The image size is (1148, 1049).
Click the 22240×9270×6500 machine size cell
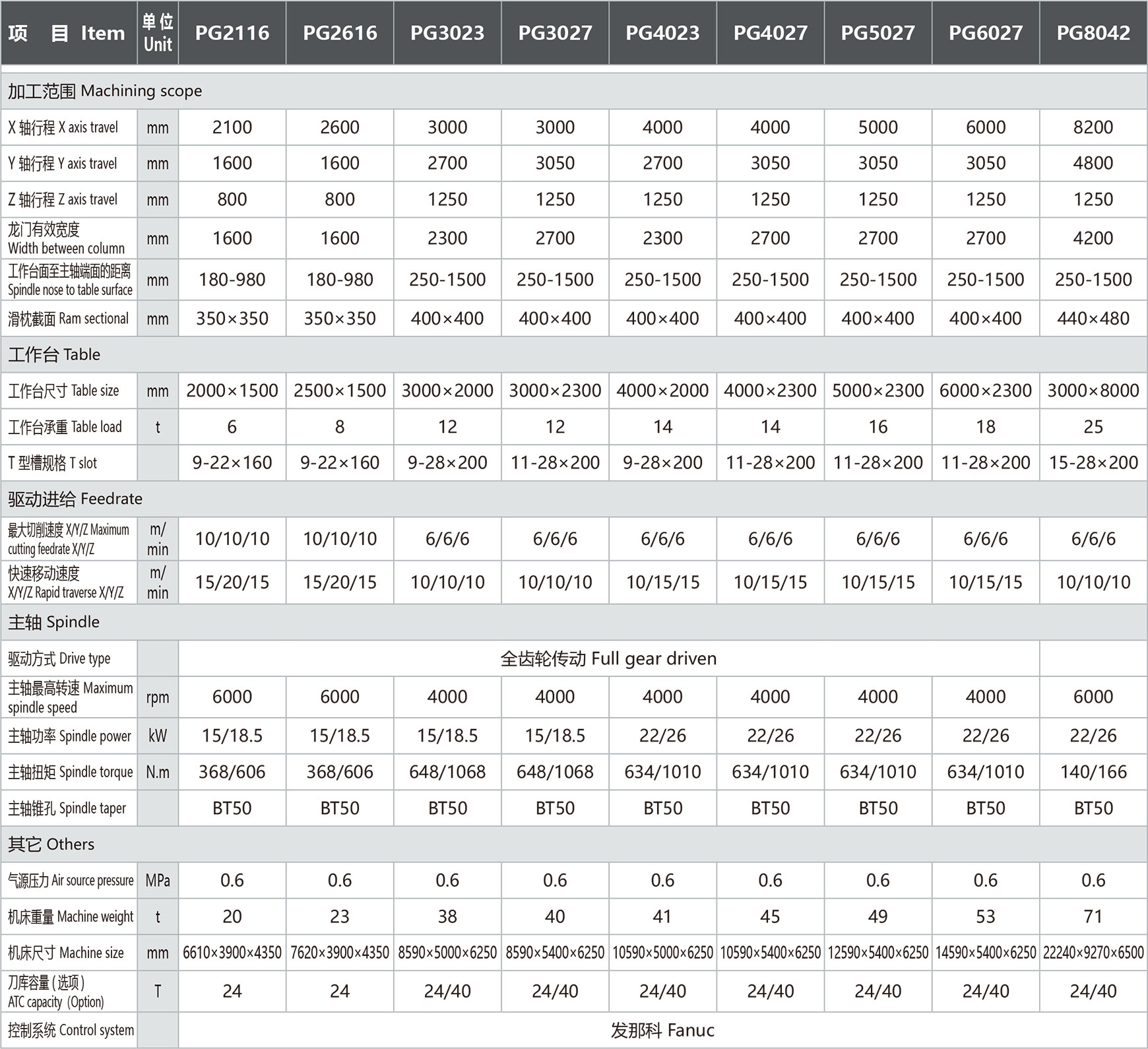[1093, 953]
